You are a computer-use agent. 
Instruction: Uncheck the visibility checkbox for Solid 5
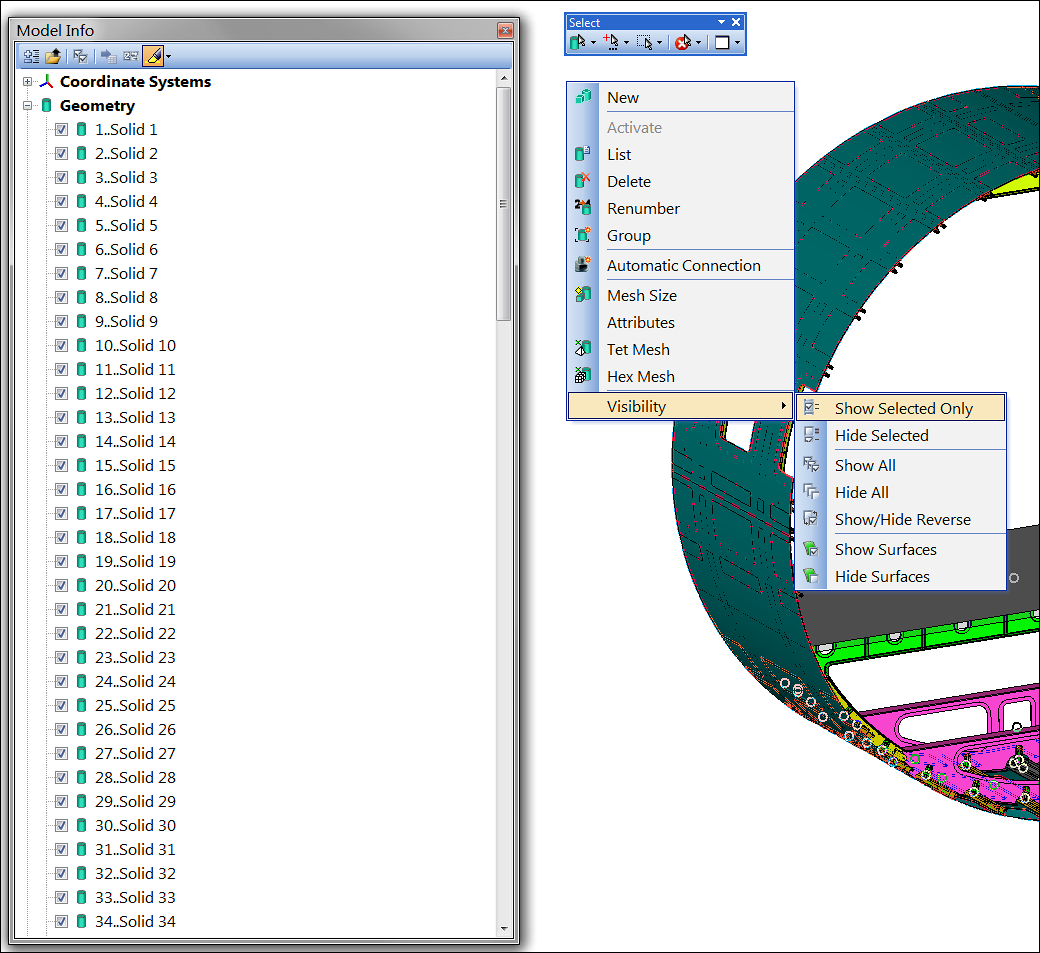coord(61,225)
